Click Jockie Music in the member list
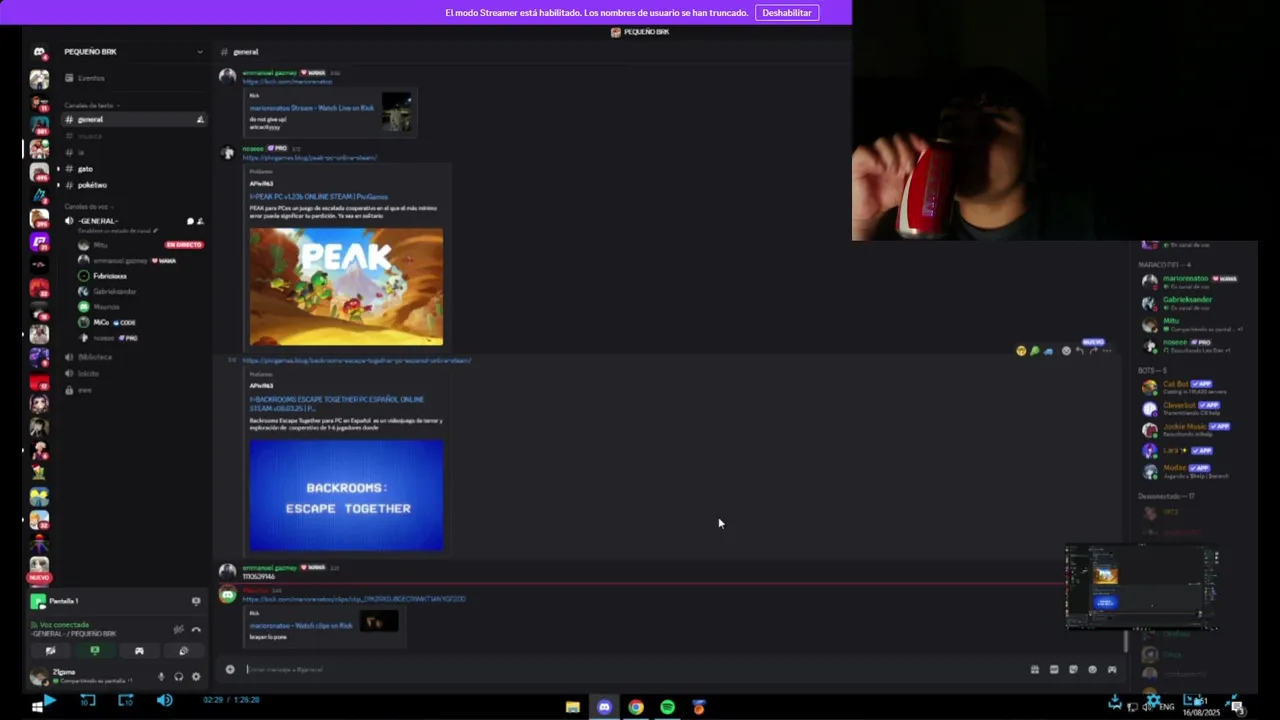Image resolution: width=1280 pixels, height=720 pixels. (1191, 430)
